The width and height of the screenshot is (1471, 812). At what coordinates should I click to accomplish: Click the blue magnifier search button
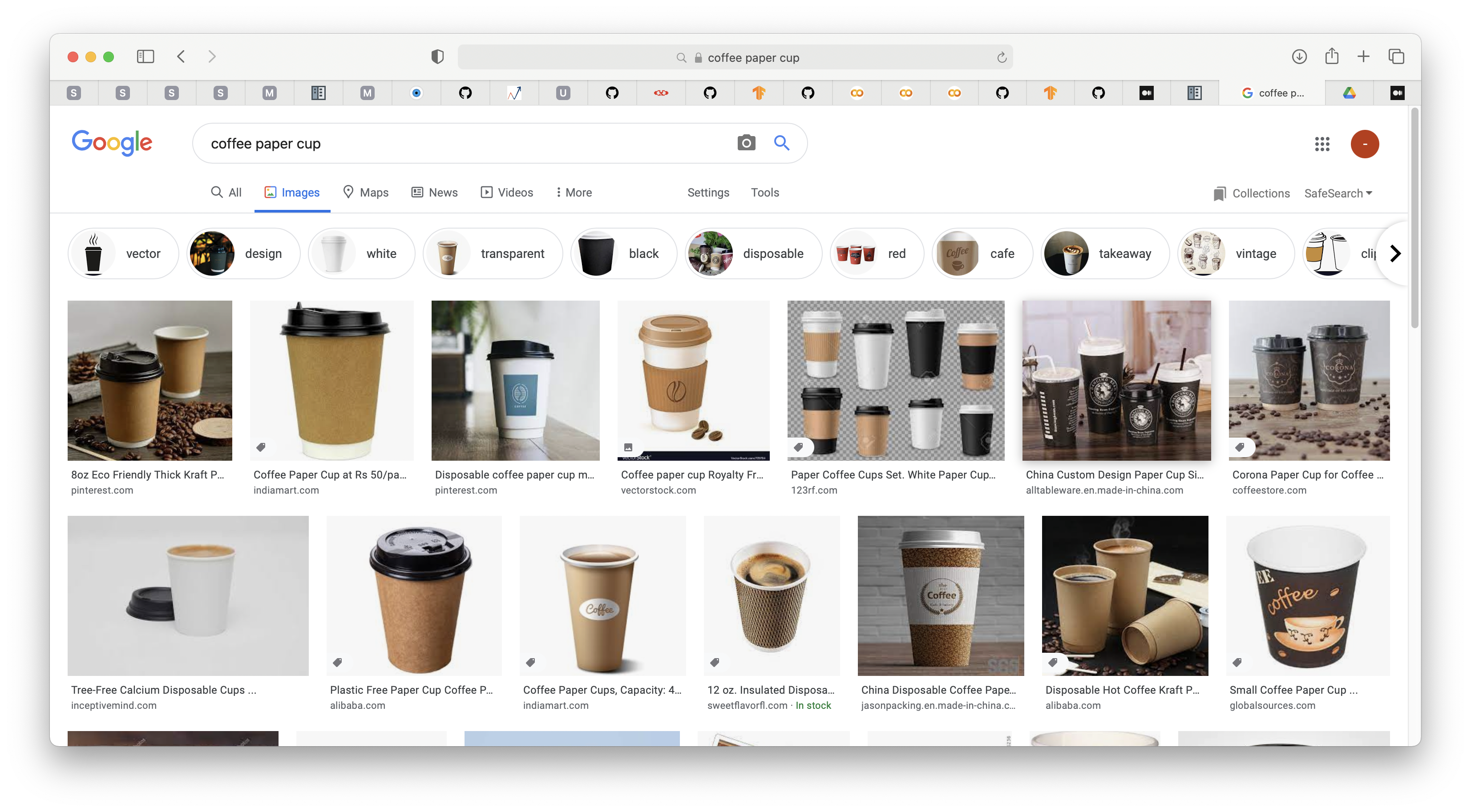[782, 143]
